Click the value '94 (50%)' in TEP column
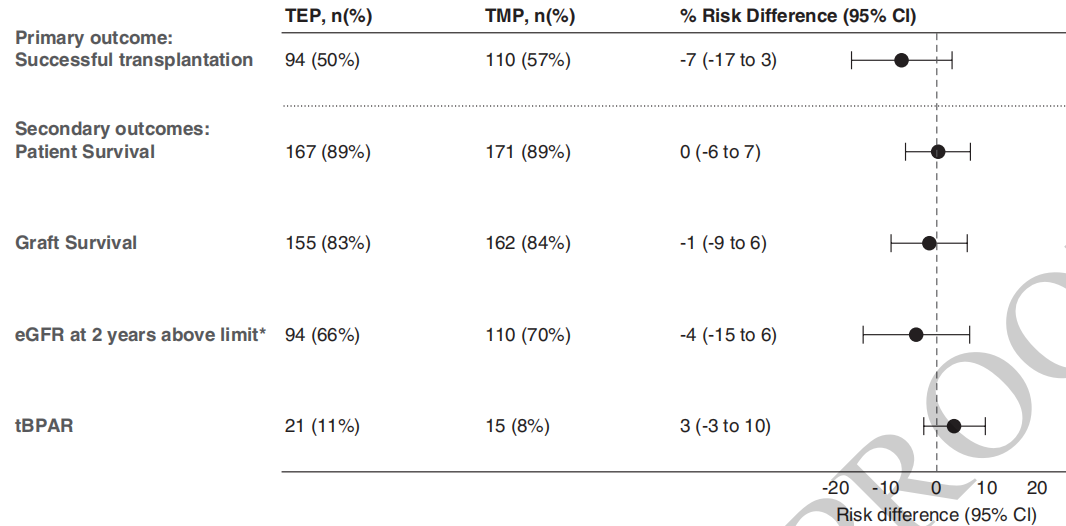Screen dimensions: 1066x526 click(322, 60)
